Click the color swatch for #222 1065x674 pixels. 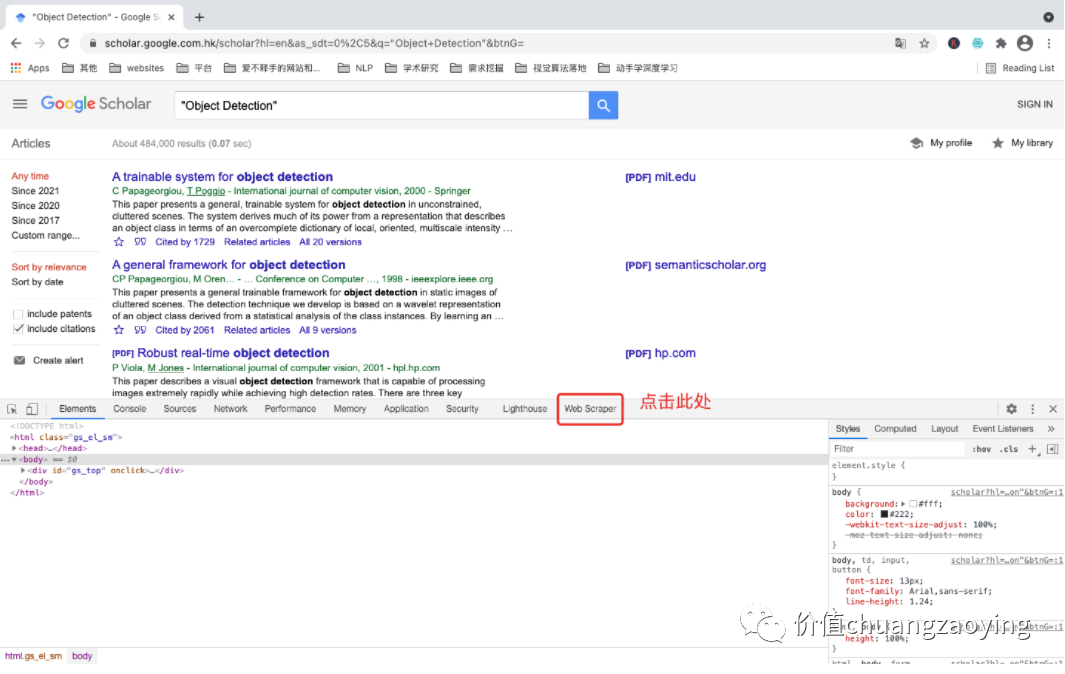(884, 514)
